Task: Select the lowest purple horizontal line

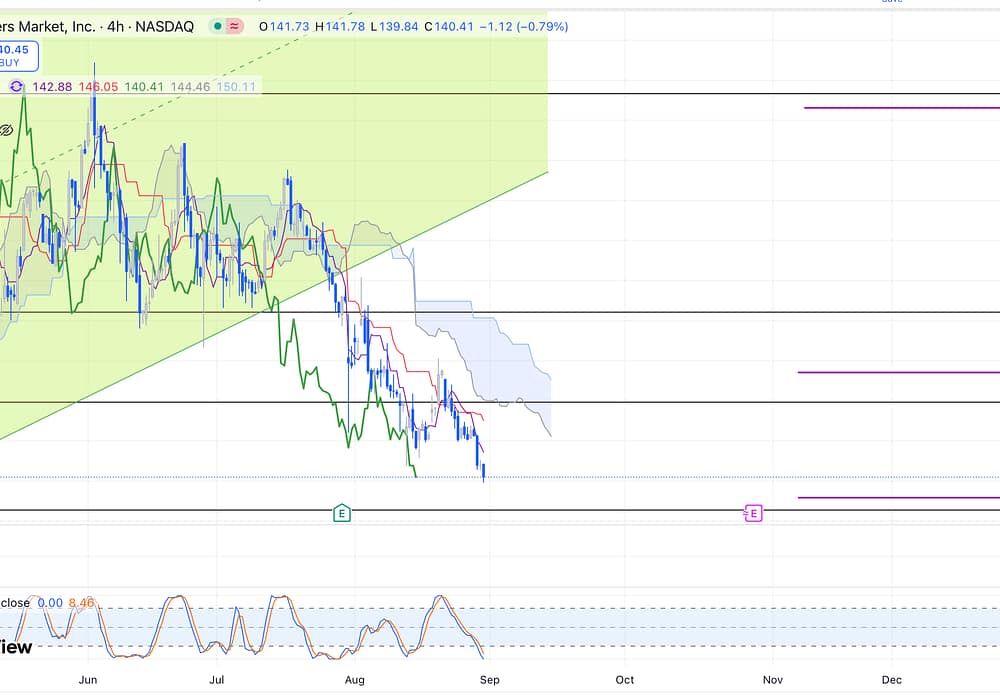Action: click(x=900, y=497)
